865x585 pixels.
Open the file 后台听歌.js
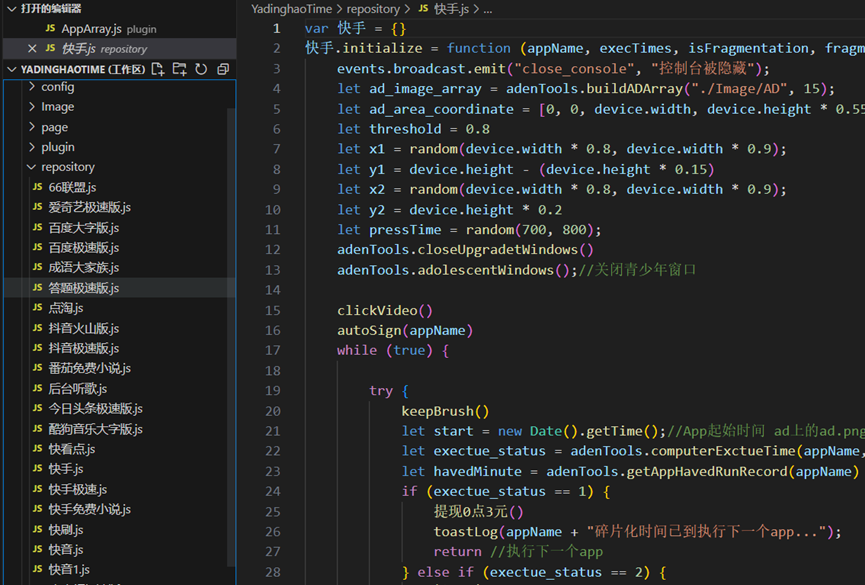coord(78,388)
